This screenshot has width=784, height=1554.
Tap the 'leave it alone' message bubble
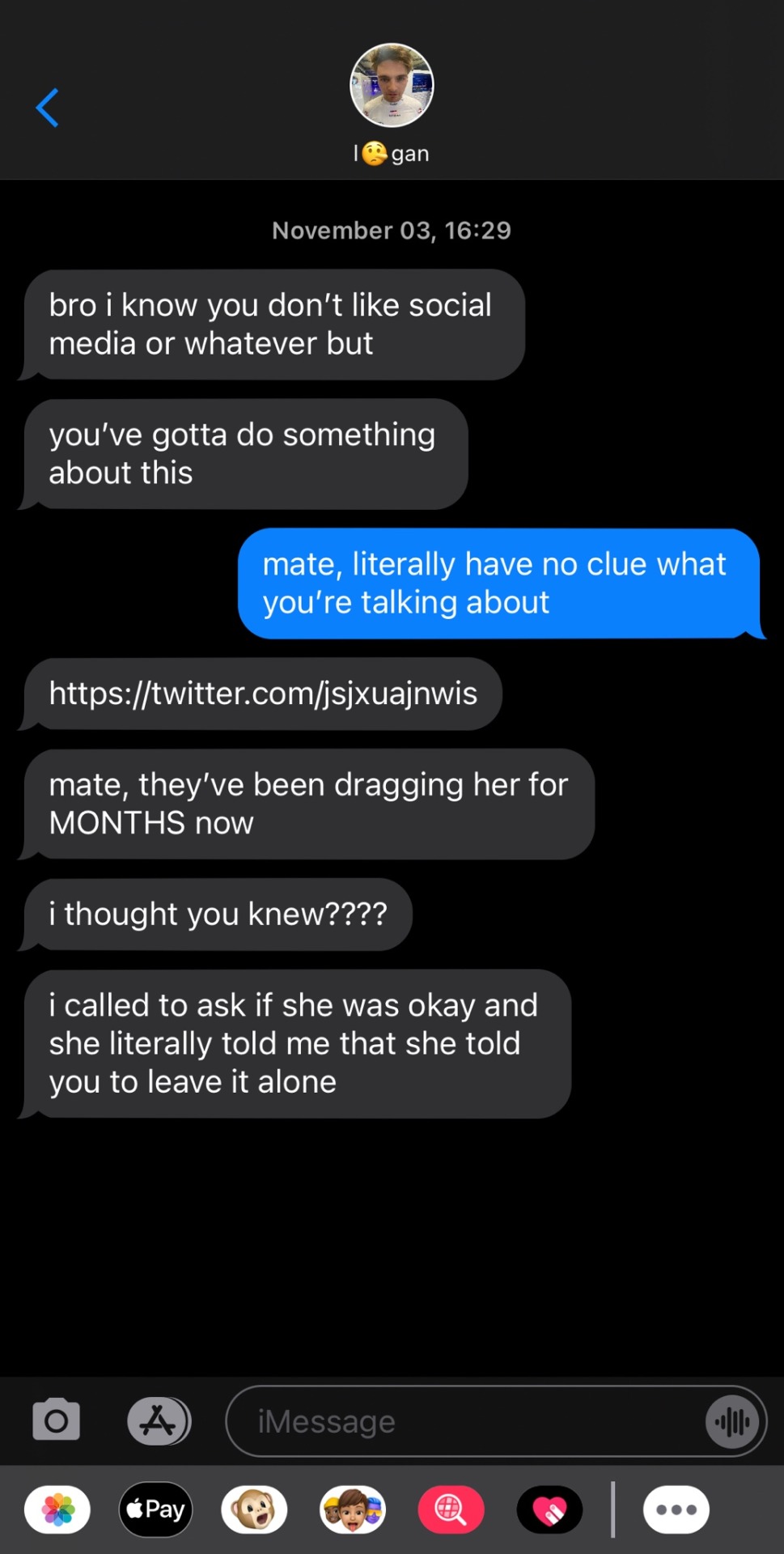(x=296, y=1044)
